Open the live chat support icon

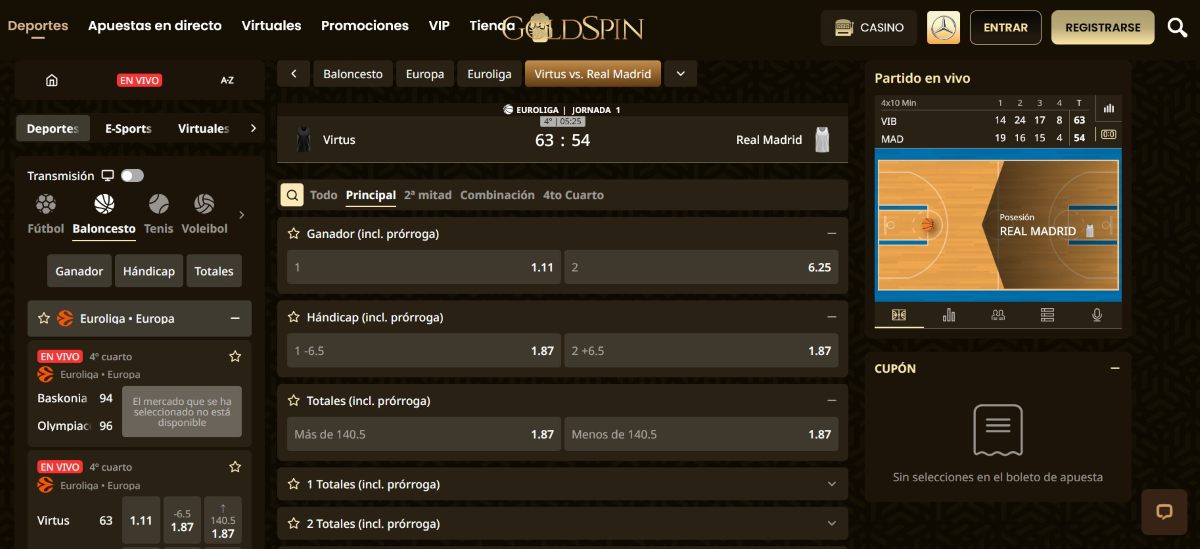(x=1164, y=512)
